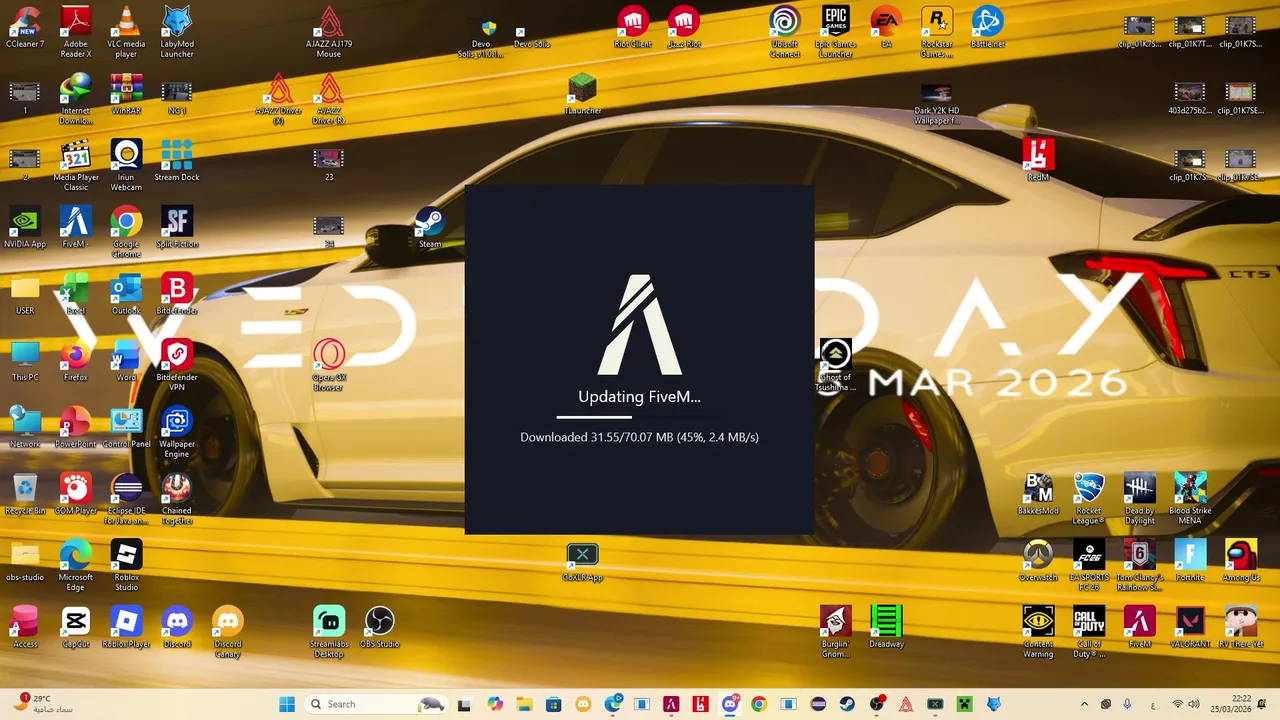Open the Split Fiction desktop icon
The image size is (1280, 720).
(177, 228)
